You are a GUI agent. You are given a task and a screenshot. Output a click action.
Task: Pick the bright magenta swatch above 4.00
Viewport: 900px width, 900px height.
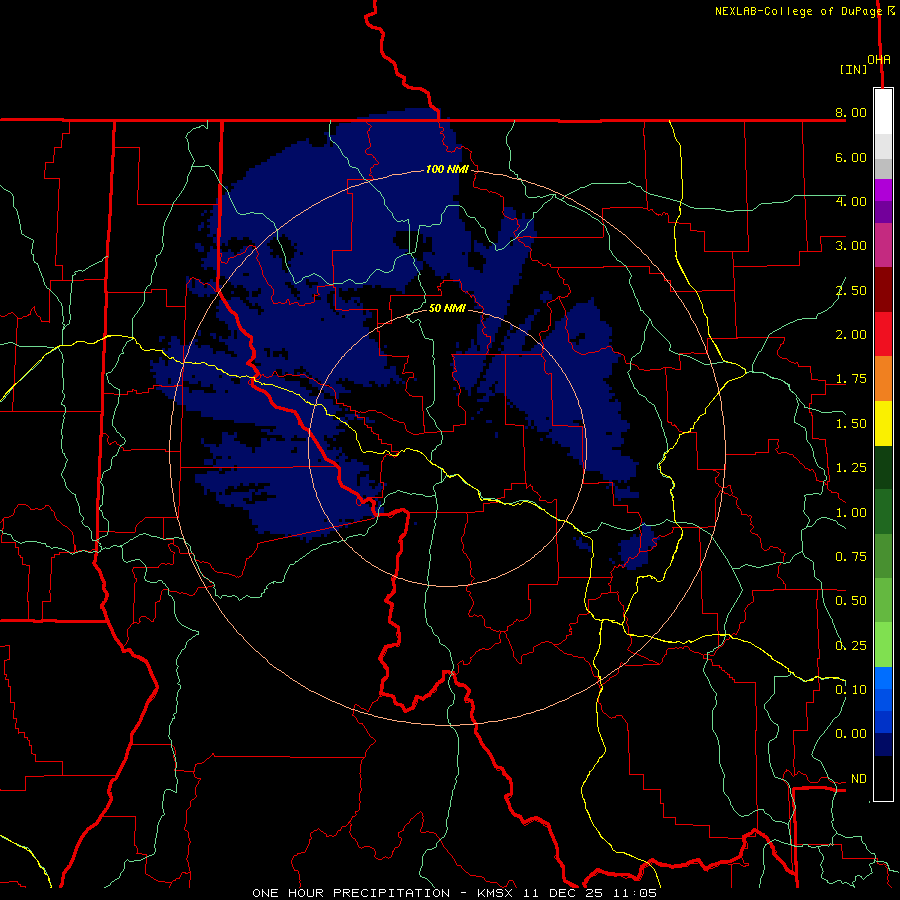(883, 190)
